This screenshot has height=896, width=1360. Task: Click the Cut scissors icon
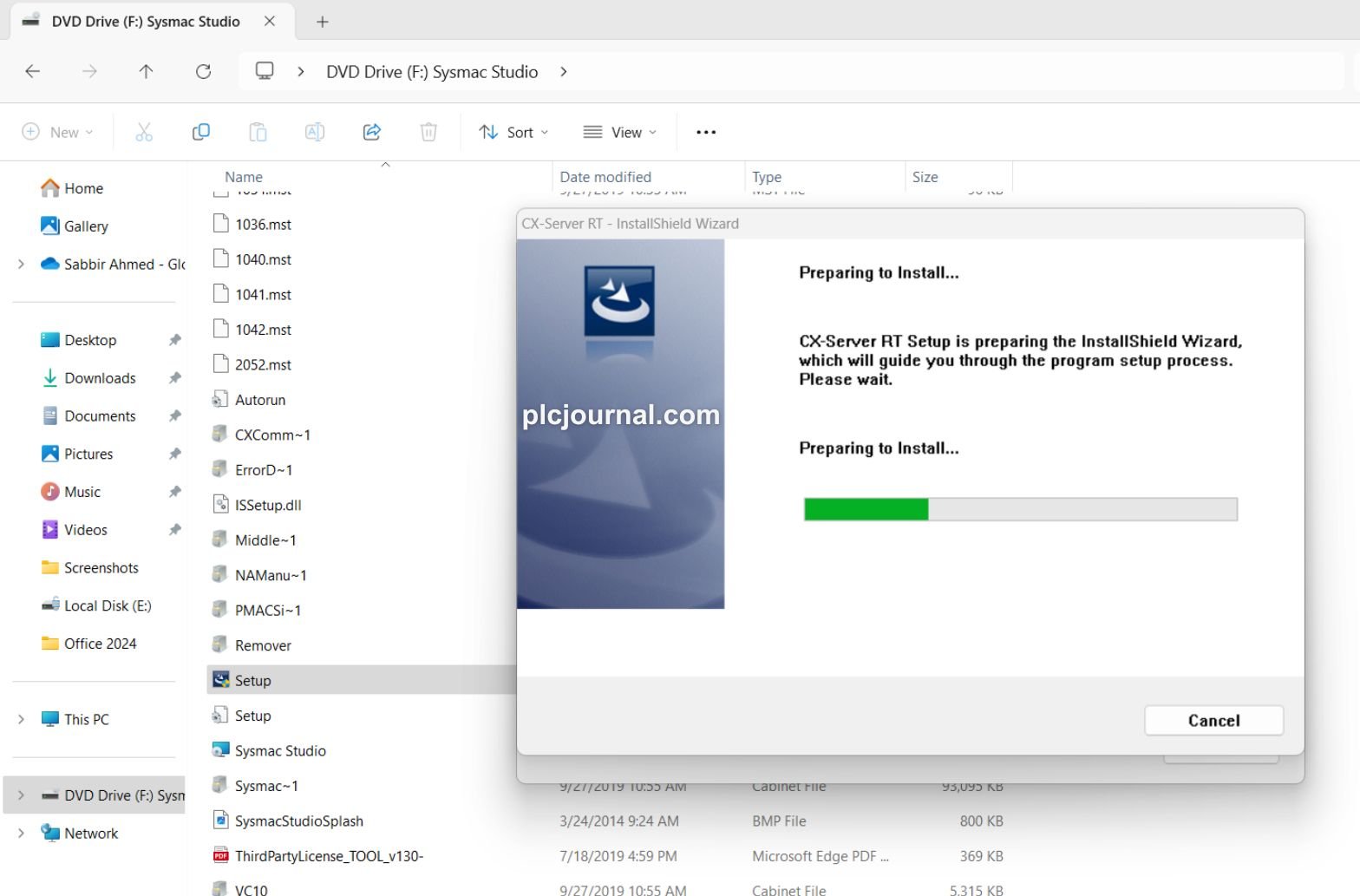pyautogui.click(x=144, y=132)
